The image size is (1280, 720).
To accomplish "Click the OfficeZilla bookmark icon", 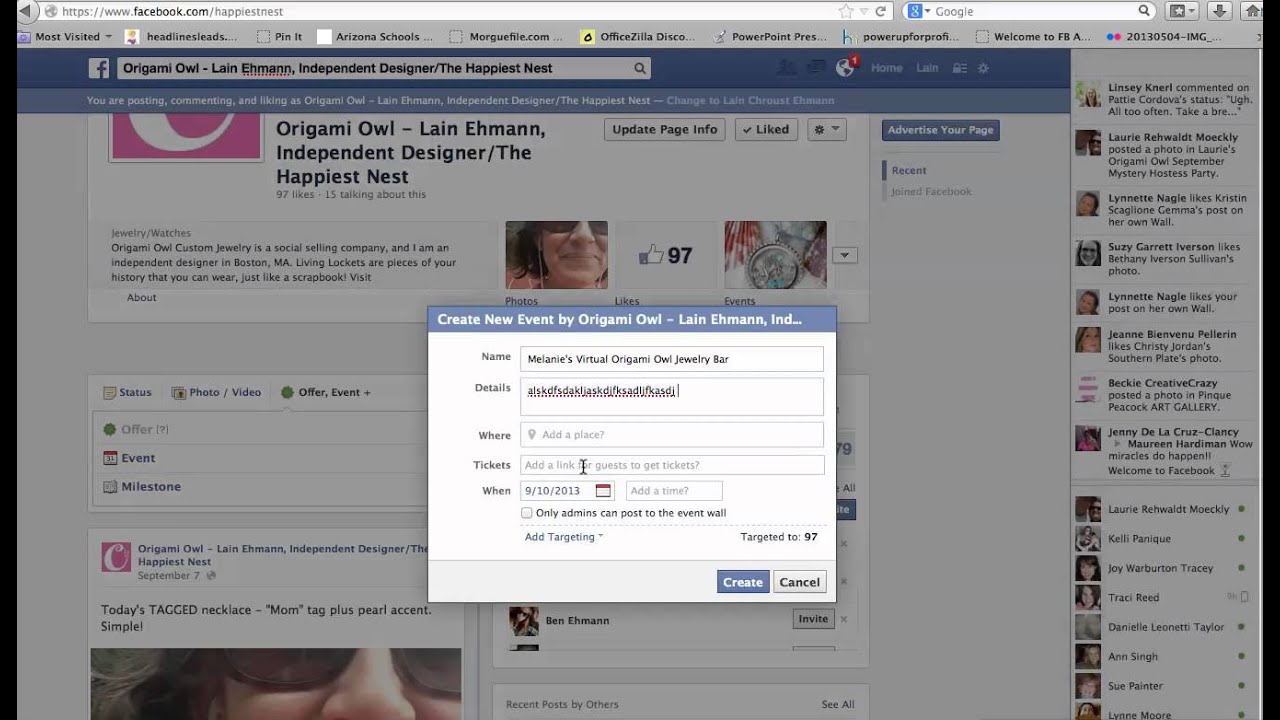I will 589,37.
